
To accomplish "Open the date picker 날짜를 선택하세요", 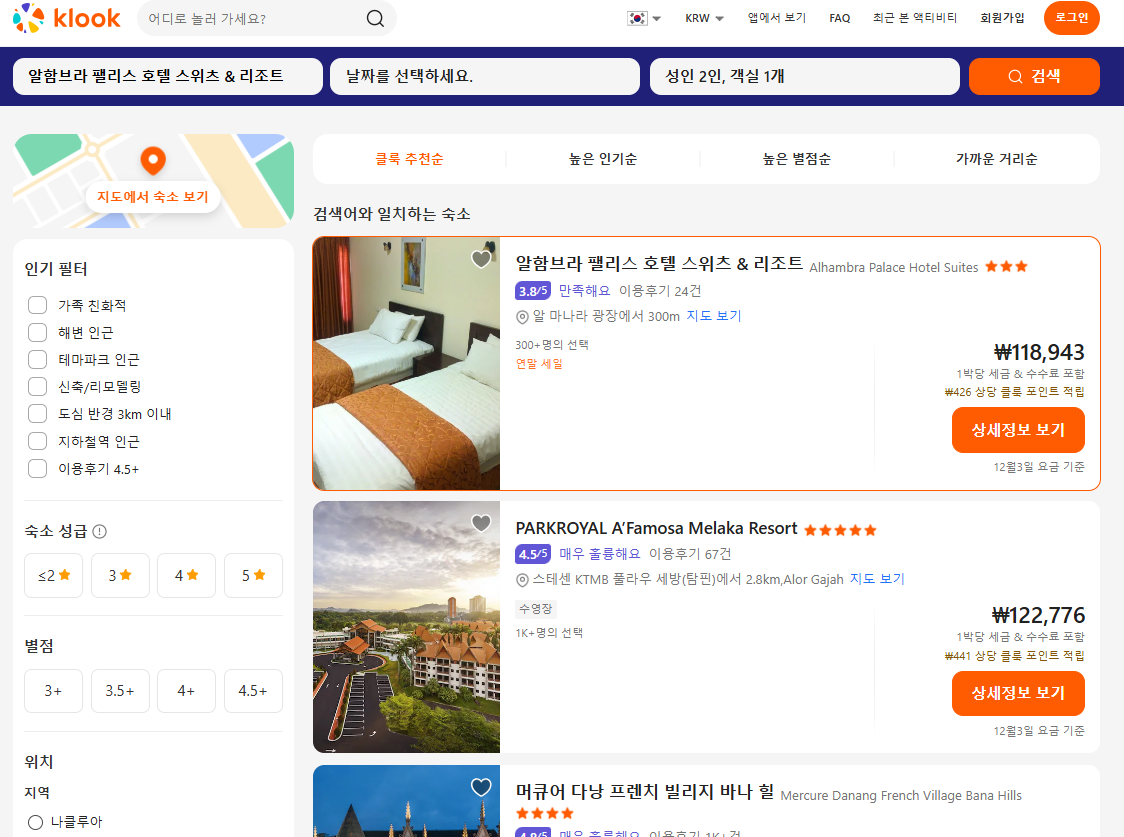I will (x=485, y=76).
